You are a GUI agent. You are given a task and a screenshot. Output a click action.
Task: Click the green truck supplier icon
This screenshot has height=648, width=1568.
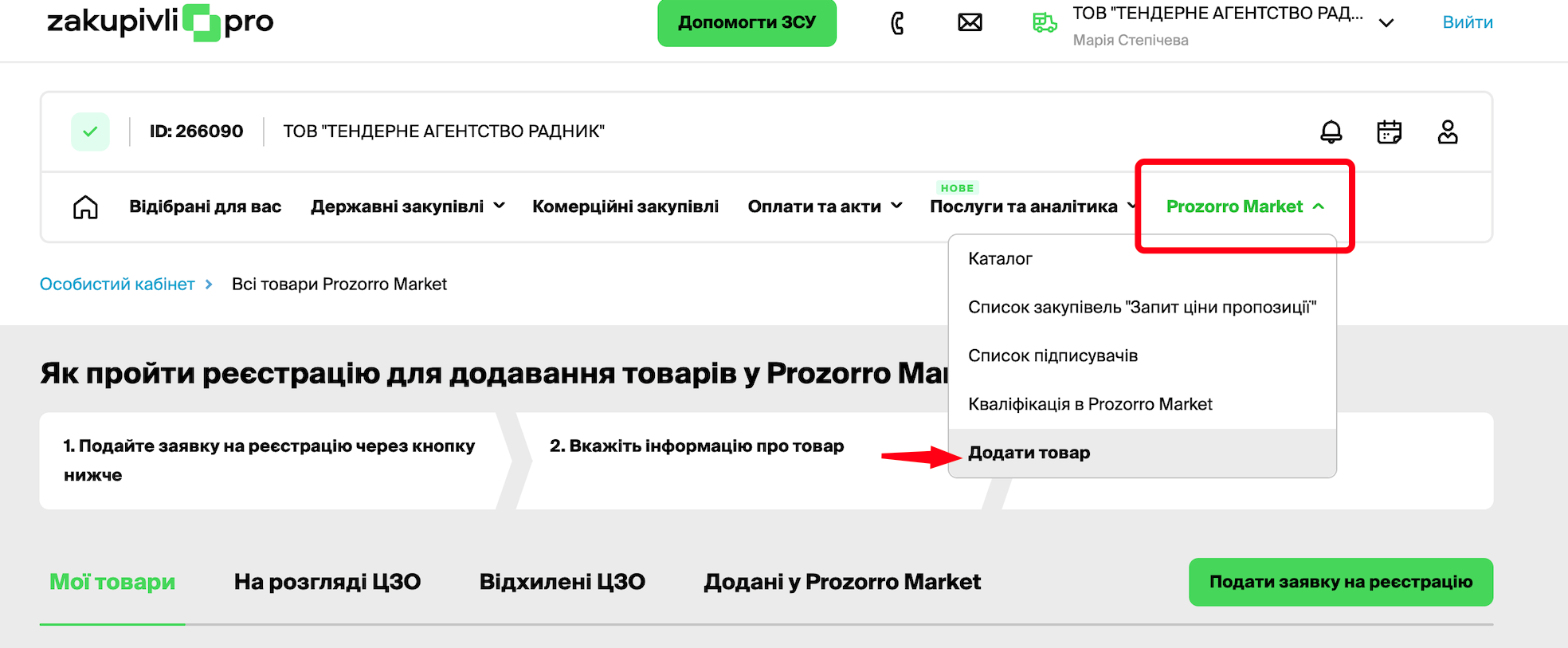[1044, 23]
